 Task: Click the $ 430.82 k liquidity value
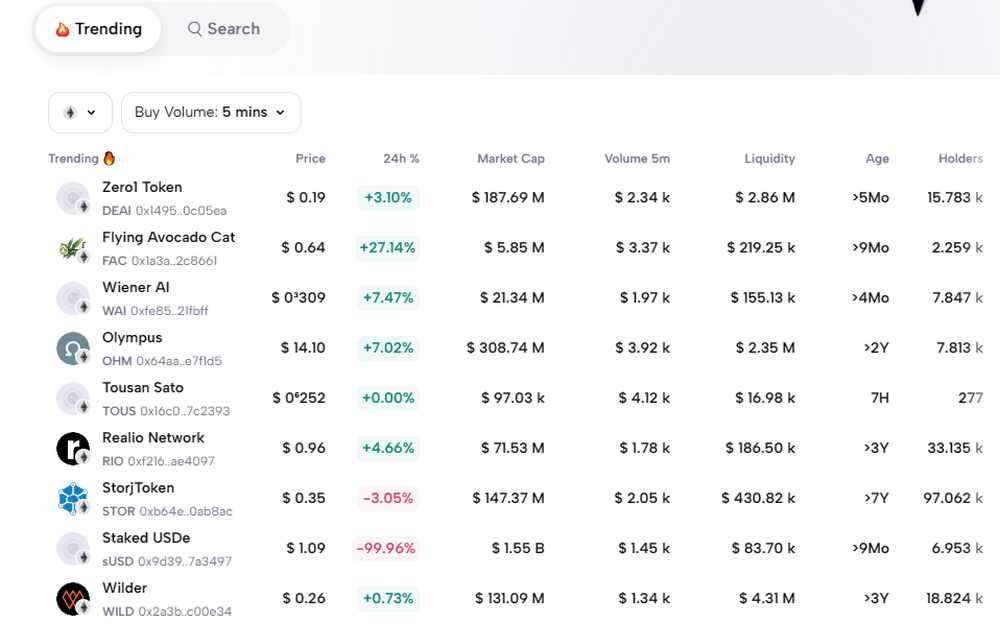click(758, 498)
